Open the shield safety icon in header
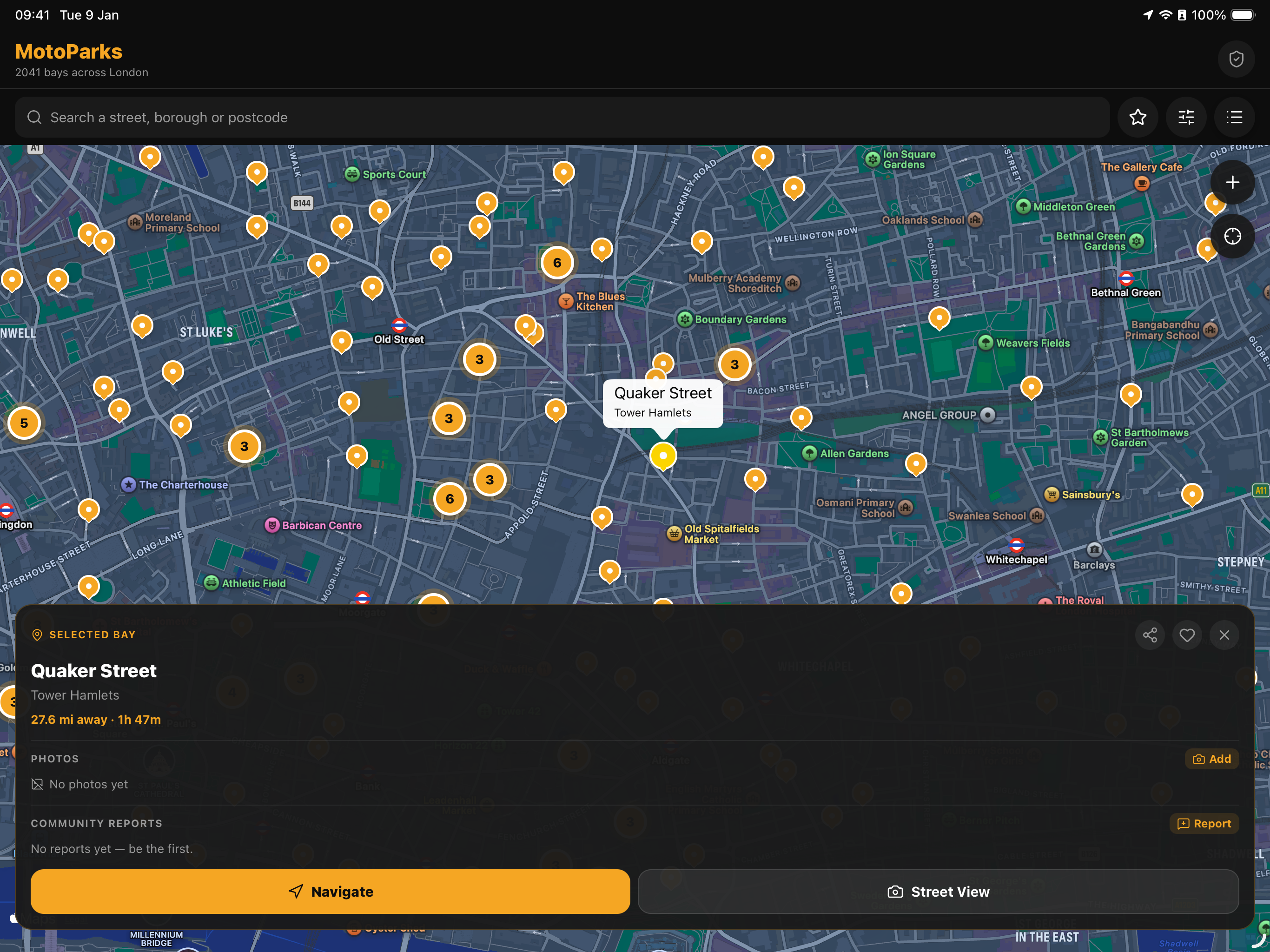This screenshot has width=1270, height=952. tap(1236, 59)
